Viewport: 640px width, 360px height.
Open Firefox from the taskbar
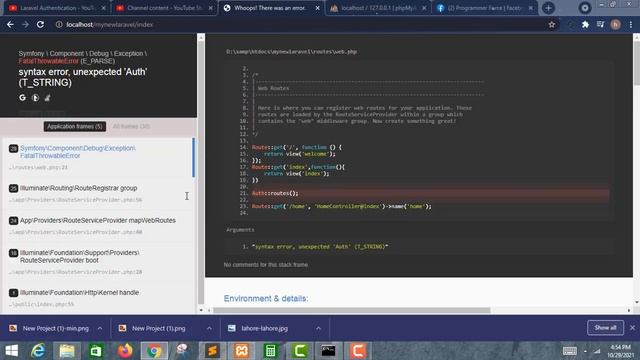click(x=126, y=351)
